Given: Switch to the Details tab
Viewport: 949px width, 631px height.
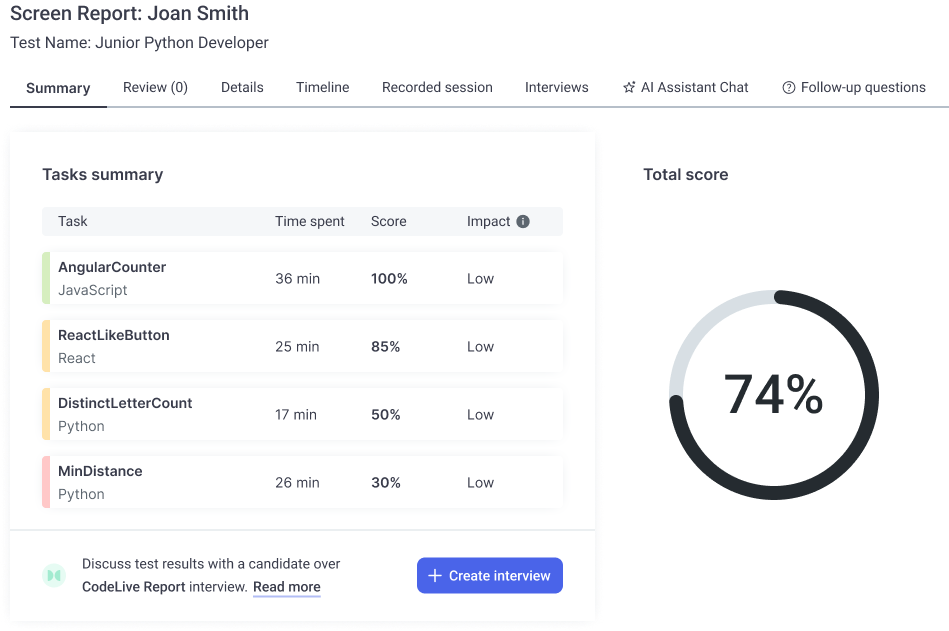Looking at the screenshot, I should pyautogui.click(x=242, y=87).
